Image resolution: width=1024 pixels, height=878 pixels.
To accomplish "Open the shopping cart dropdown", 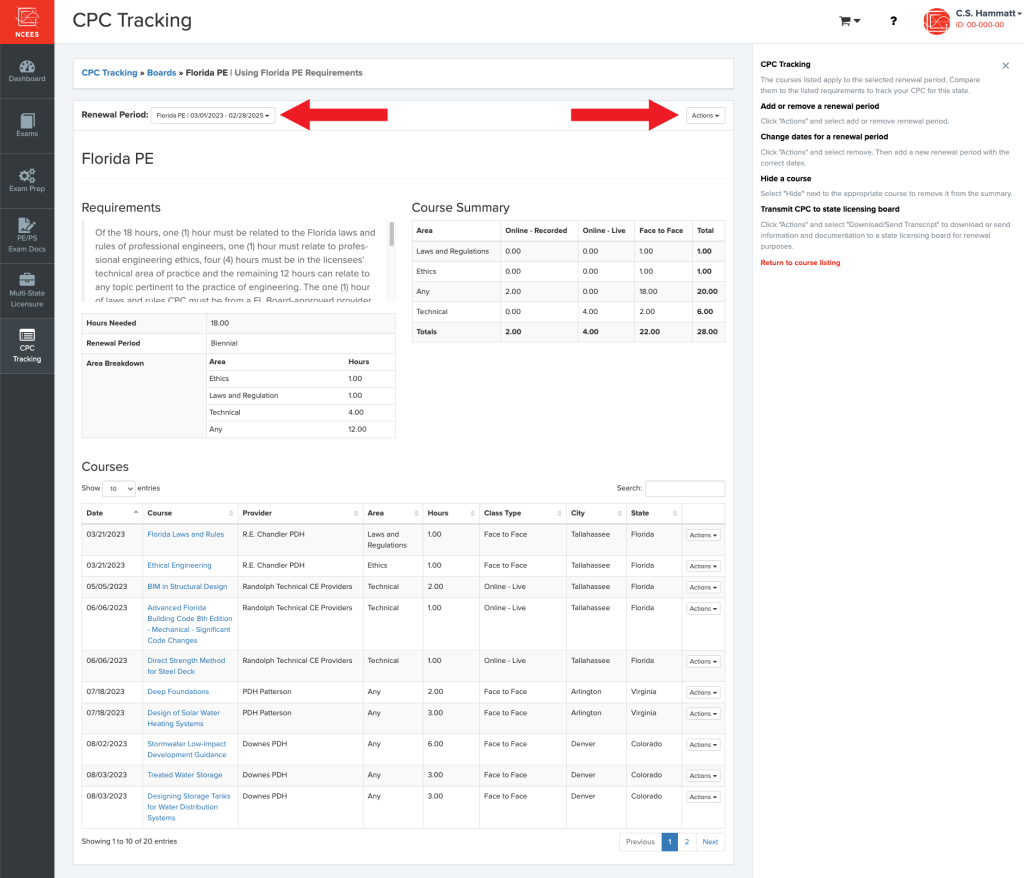I will coord(846,21).
